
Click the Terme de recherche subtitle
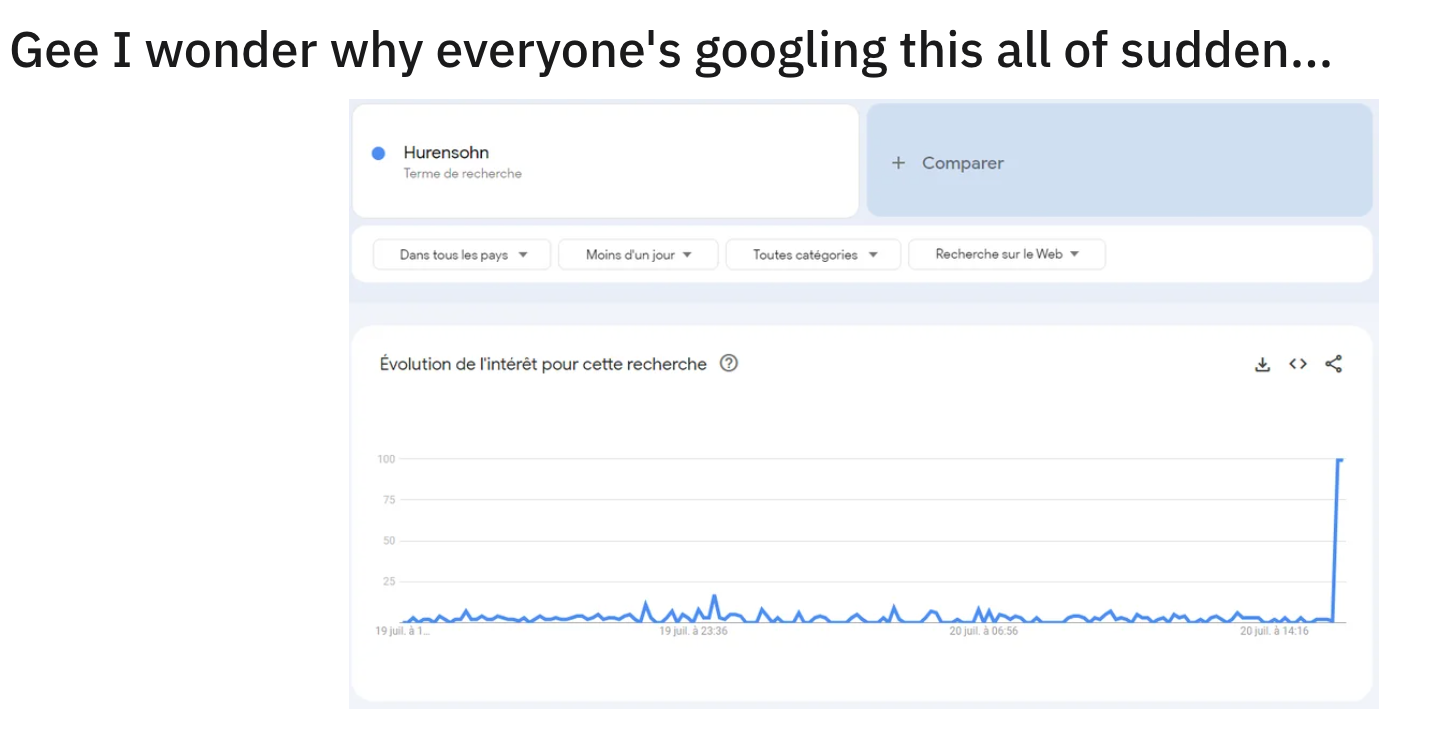coord(462,174)
